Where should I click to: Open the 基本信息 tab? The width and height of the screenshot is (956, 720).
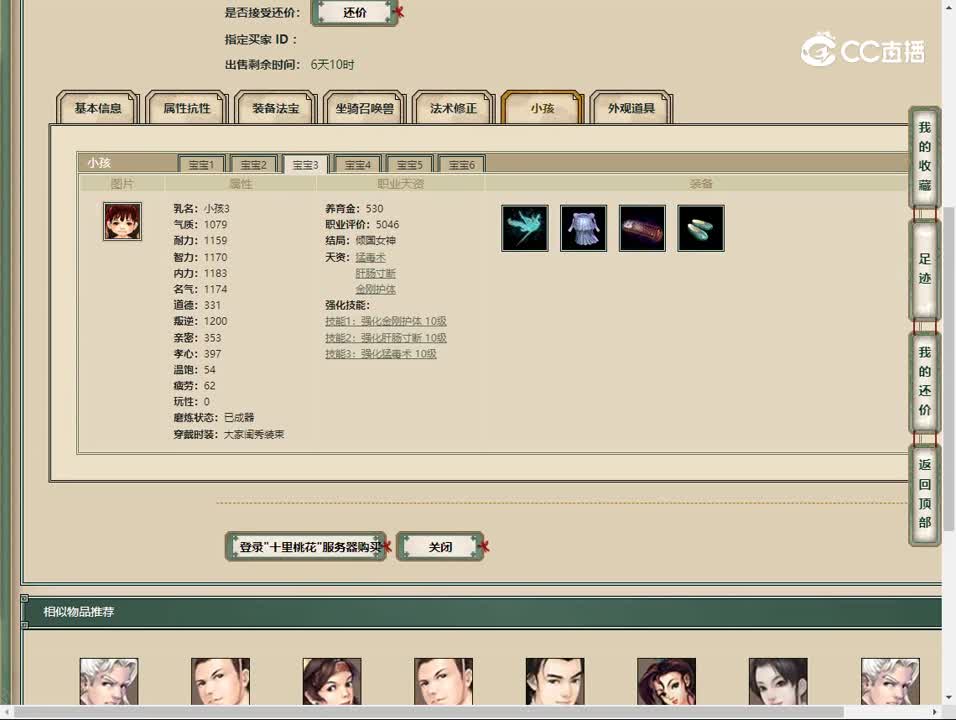(x=98, y=108)
